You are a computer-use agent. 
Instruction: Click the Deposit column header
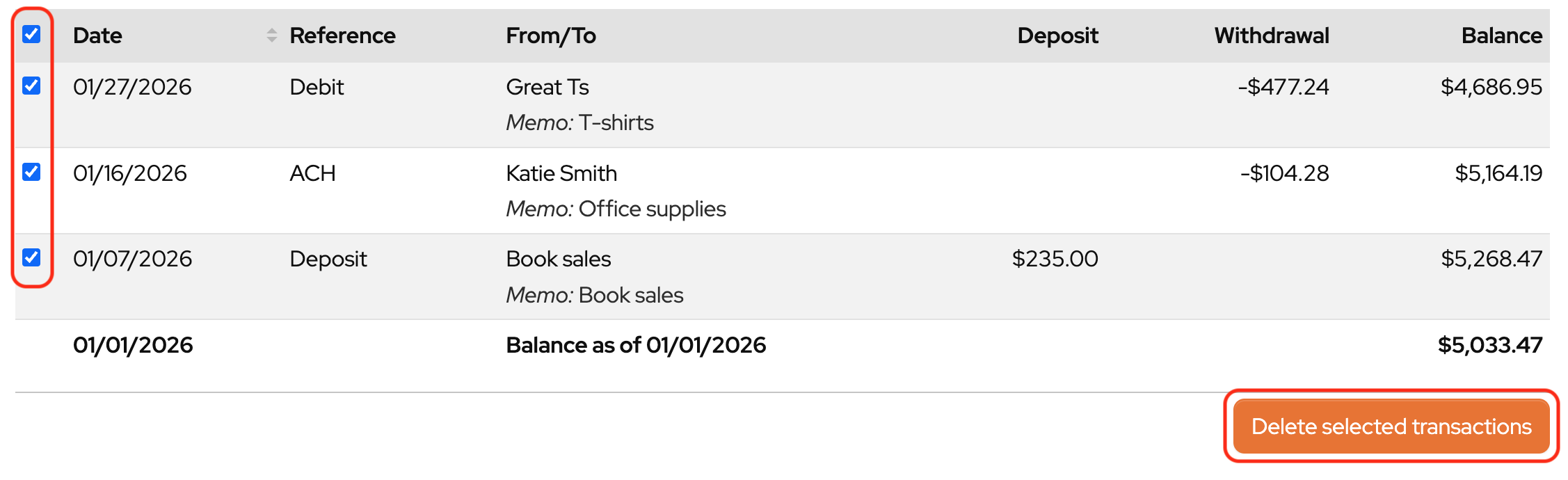1057,35
